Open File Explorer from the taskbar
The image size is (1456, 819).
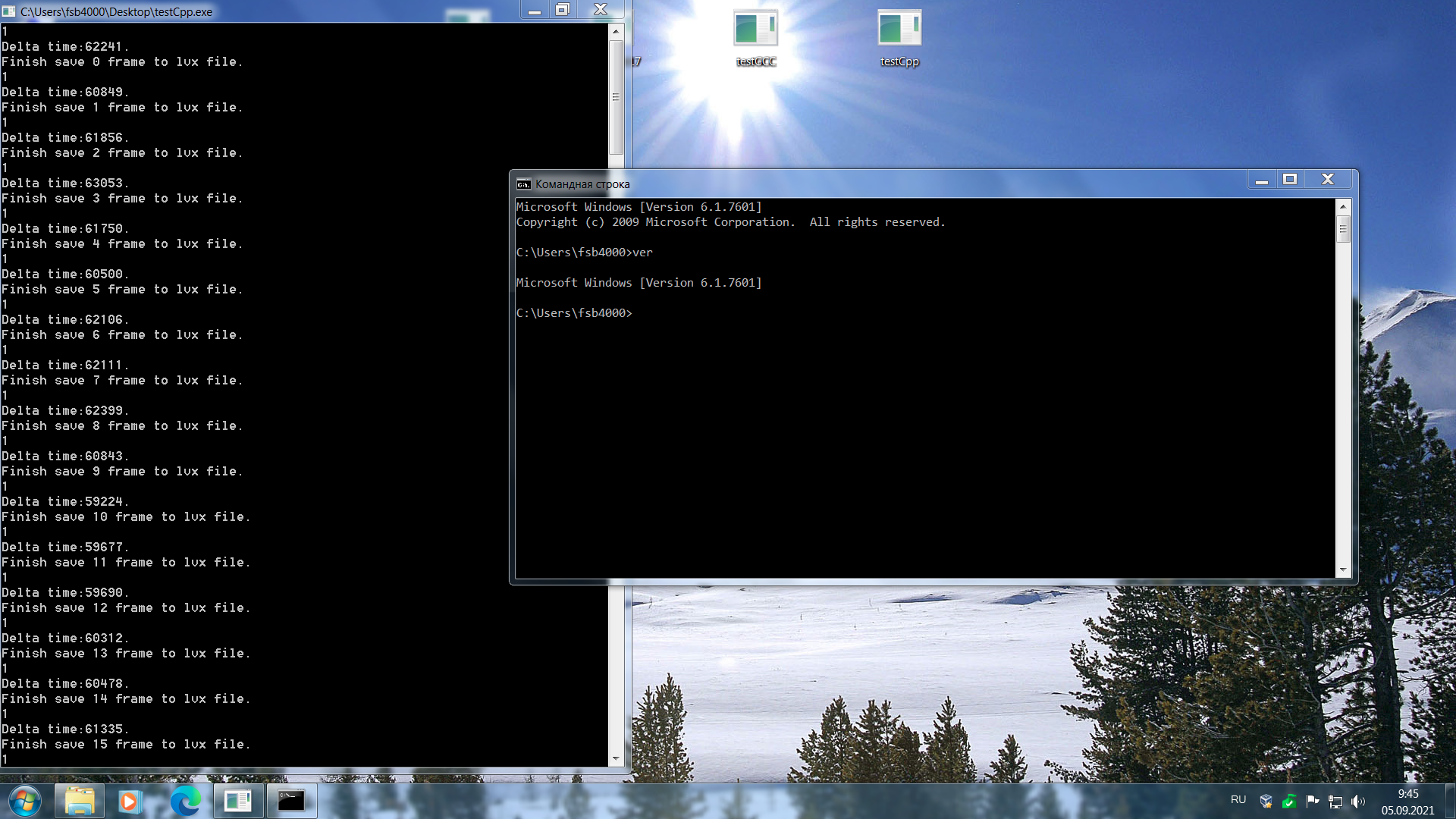pyautogui.click(x=79, y=801)
